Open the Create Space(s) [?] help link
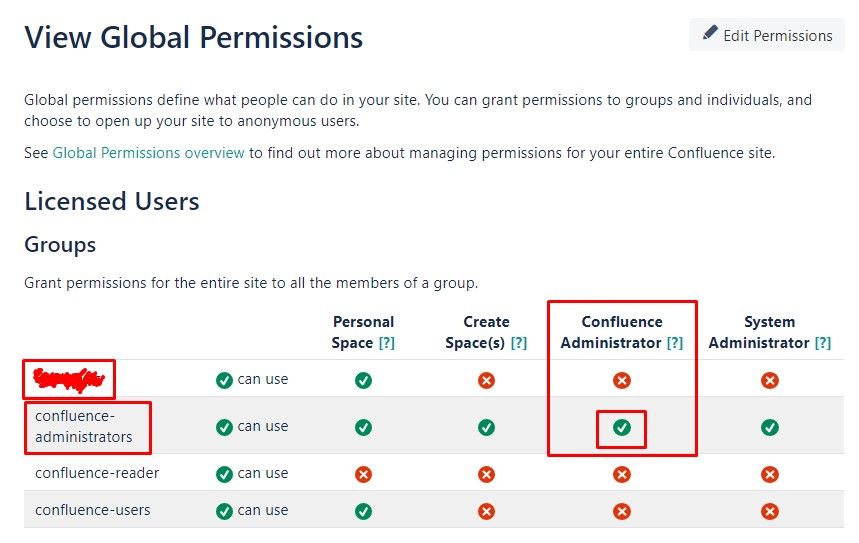Screen dimensions: 859x543 coord(518,343)
